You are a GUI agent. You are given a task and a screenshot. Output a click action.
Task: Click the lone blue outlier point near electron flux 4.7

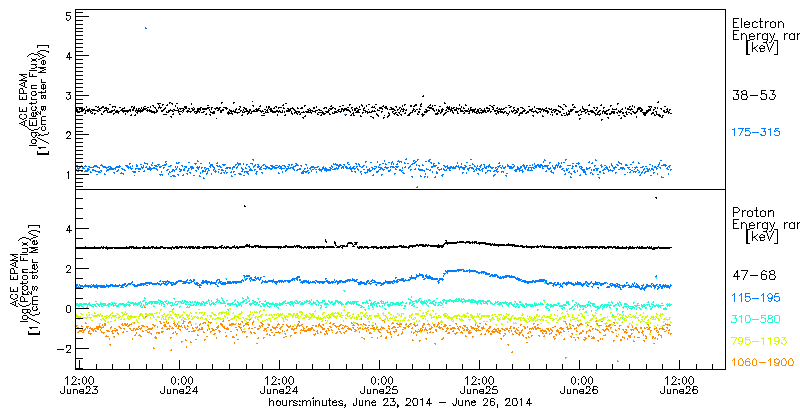tap(146, 28)
